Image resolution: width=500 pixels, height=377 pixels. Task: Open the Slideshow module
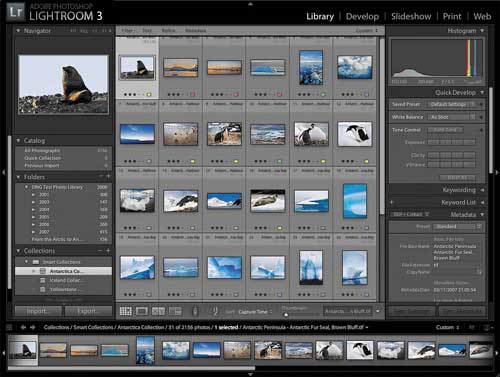coord(411,16)
